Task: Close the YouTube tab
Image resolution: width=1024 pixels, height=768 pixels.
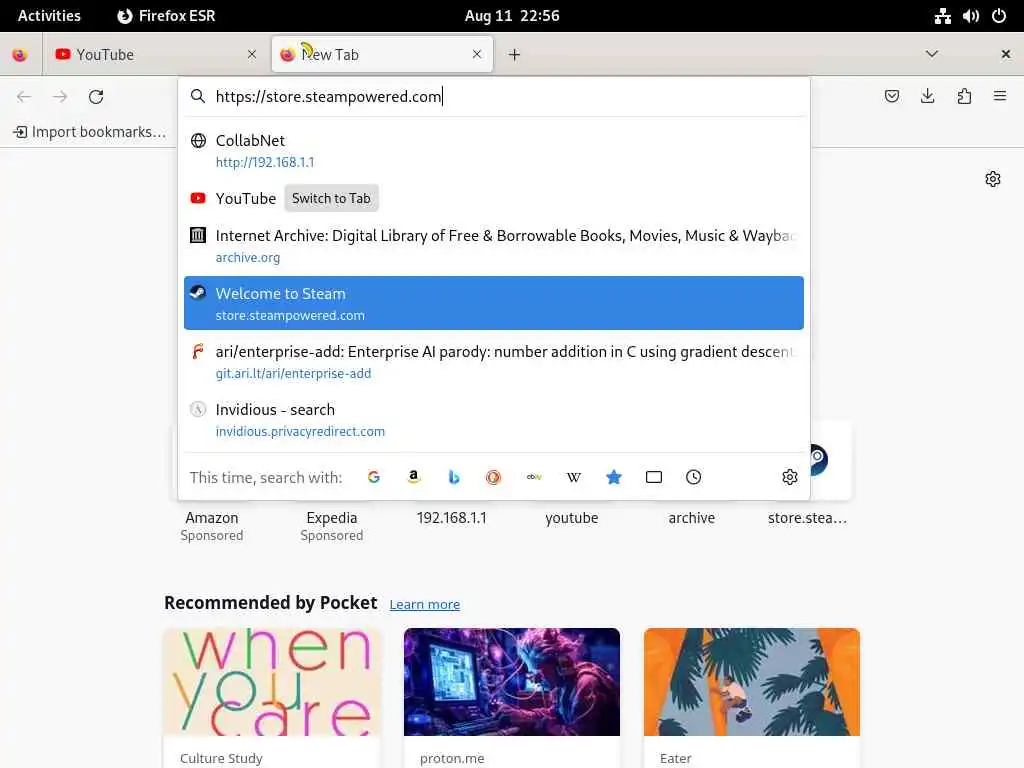Action: coord(252,54)
